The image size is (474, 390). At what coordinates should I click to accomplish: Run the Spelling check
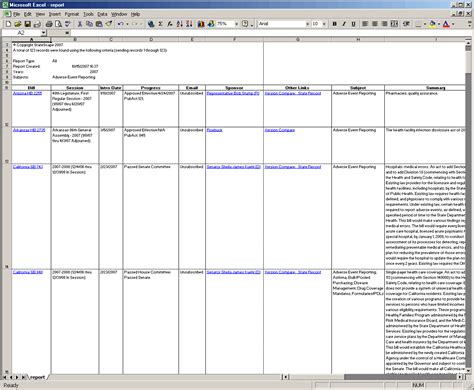(x=68, y=24)
